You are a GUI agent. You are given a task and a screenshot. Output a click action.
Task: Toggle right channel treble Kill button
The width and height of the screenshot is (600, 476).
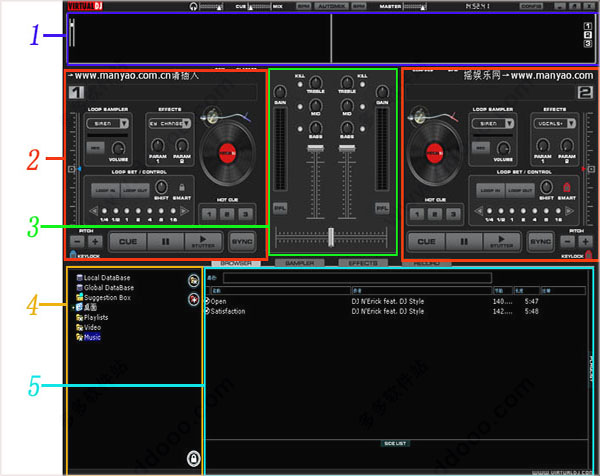(362, 85)
